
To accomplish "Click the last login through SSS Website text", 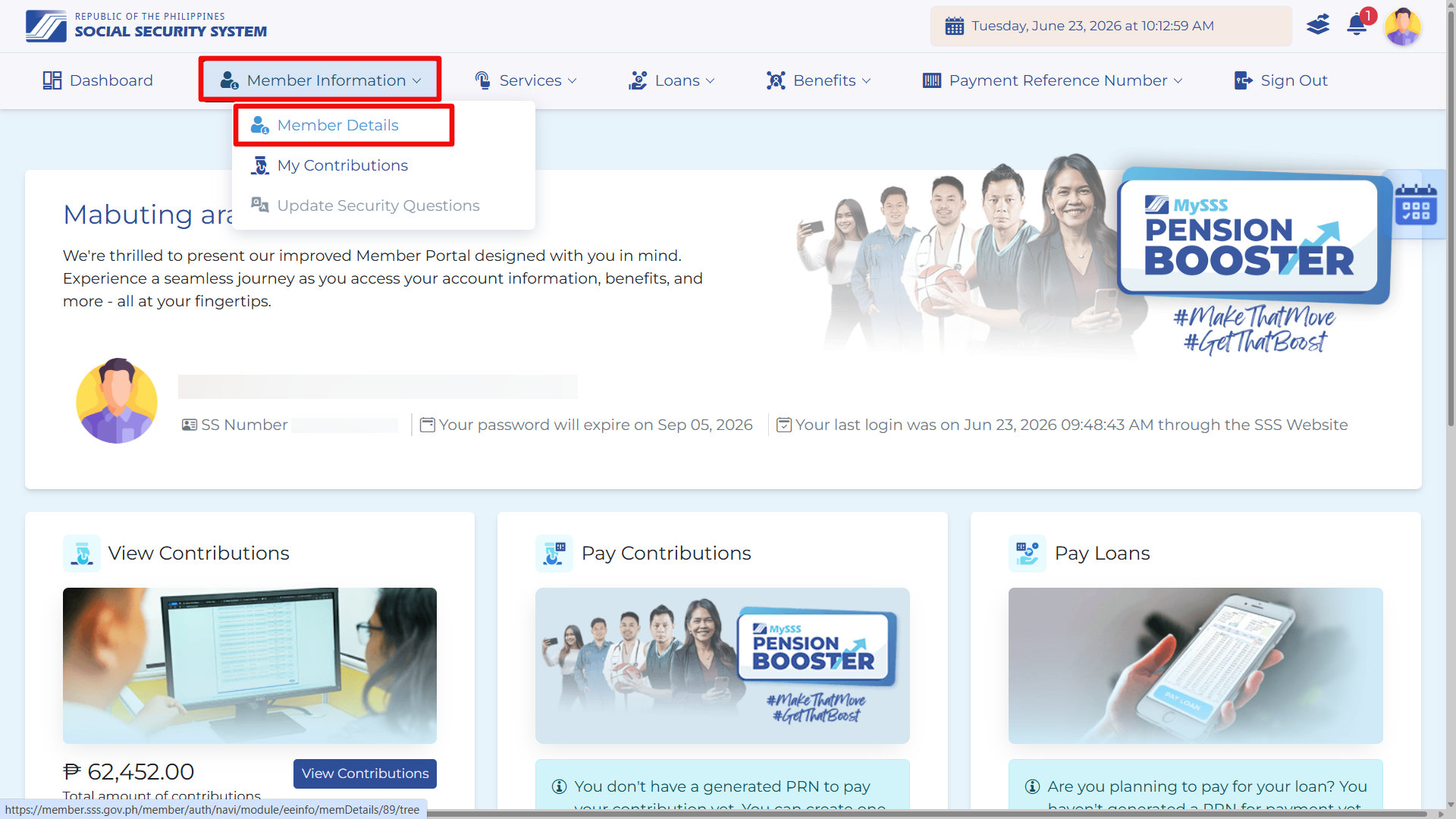I will pyautogui.click(x=1072, y=425).
